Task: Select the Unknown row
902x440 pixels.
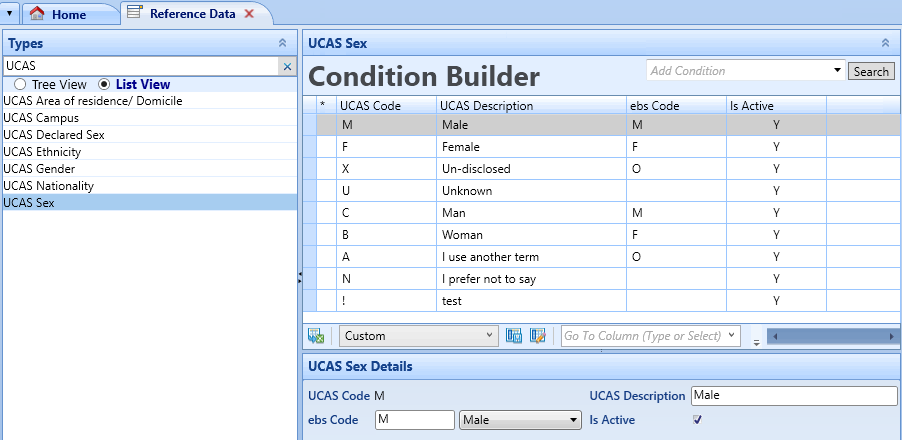Action: 602,191
